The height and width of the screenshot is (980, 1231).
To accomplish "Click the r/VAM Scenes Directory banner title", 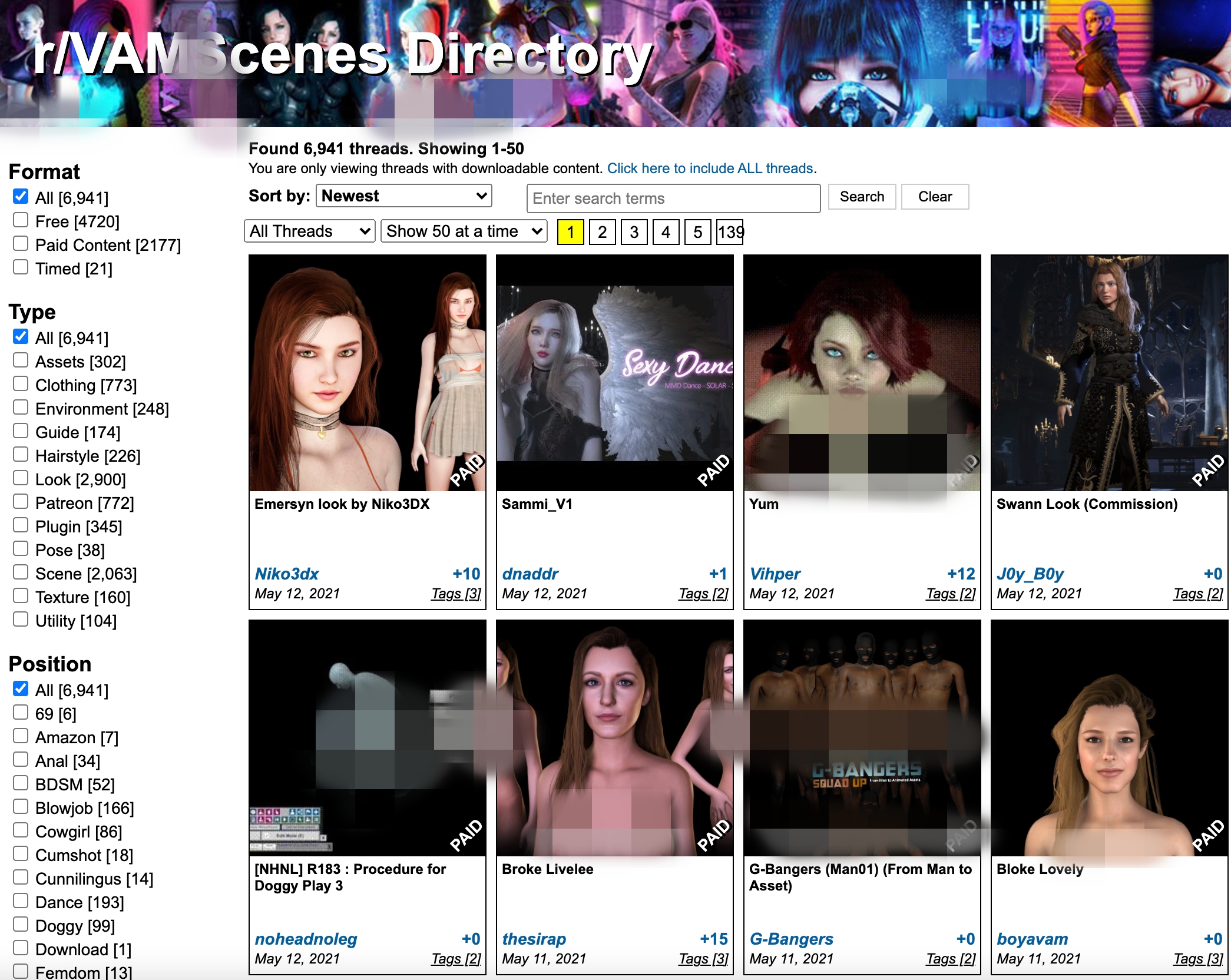I will [343, 56].
